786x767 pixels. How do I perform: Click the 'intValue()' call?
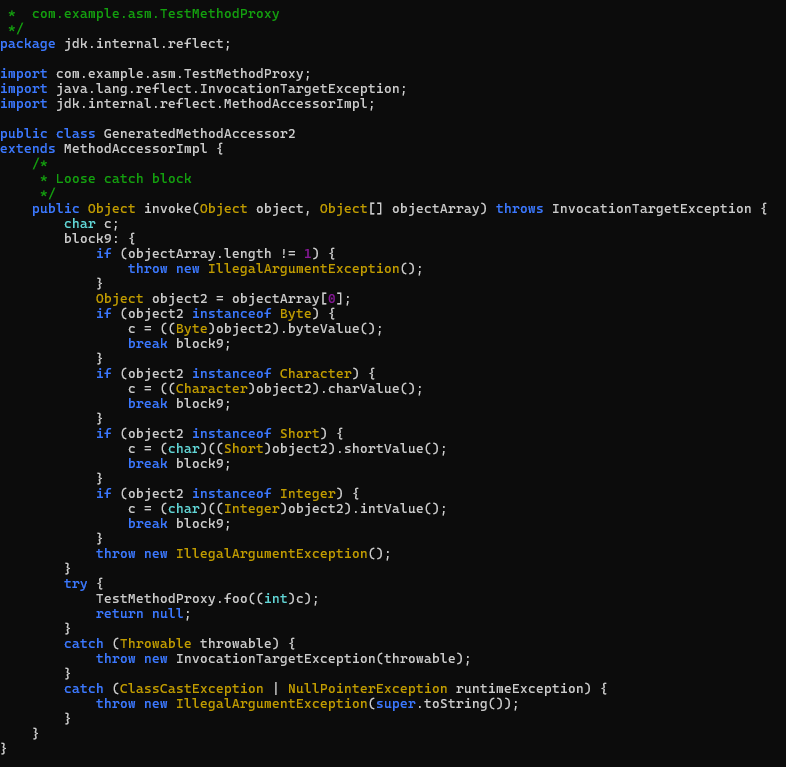tap(400, 509)
